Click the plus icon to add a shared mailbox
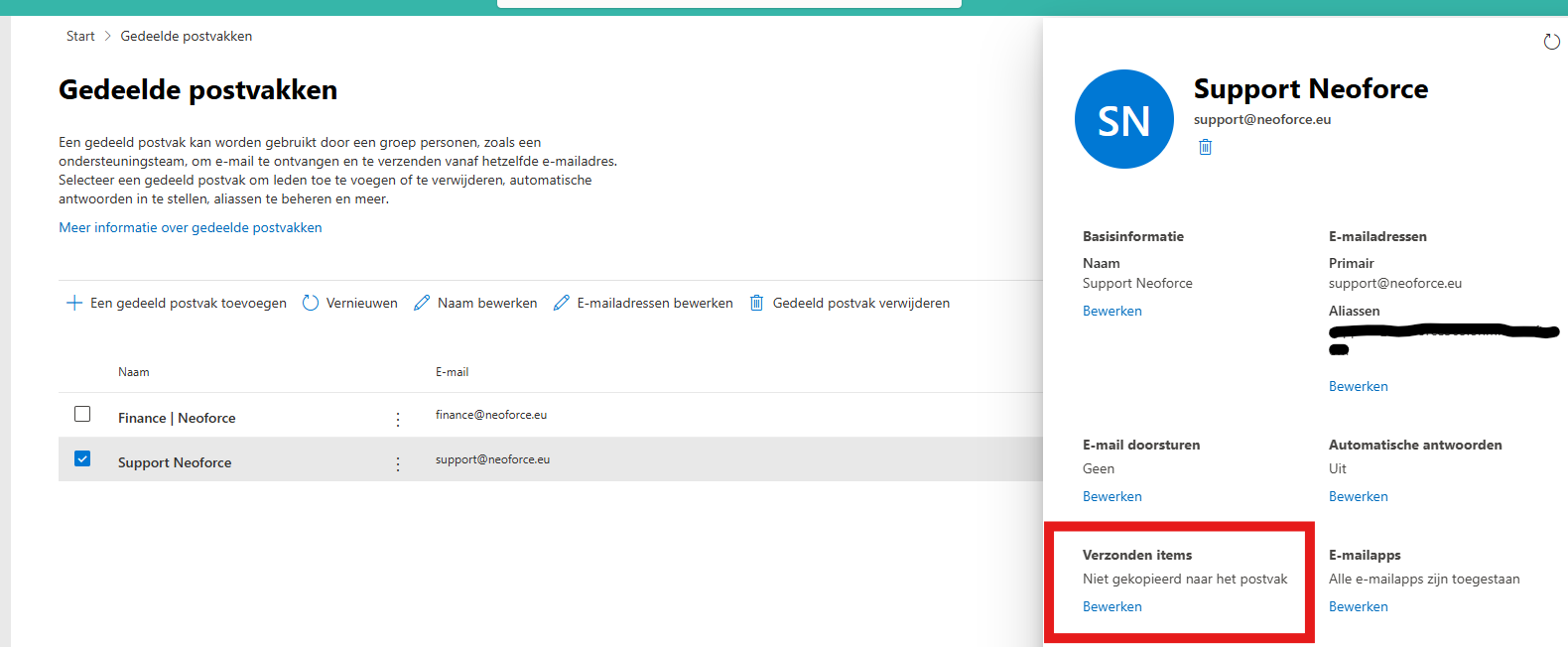1568x647 pixels. click(73, 303)
